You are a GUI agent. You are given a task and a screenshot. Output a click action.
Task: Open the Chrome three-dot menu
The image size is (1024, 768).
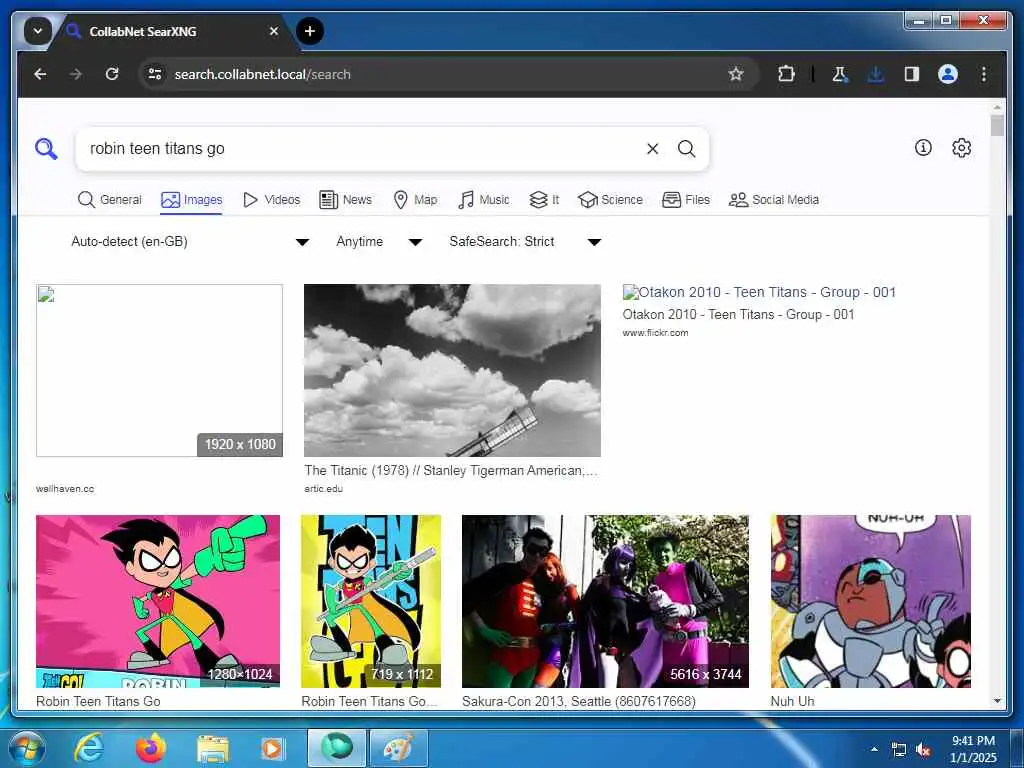pyautogui.click(x=984, y=74)
